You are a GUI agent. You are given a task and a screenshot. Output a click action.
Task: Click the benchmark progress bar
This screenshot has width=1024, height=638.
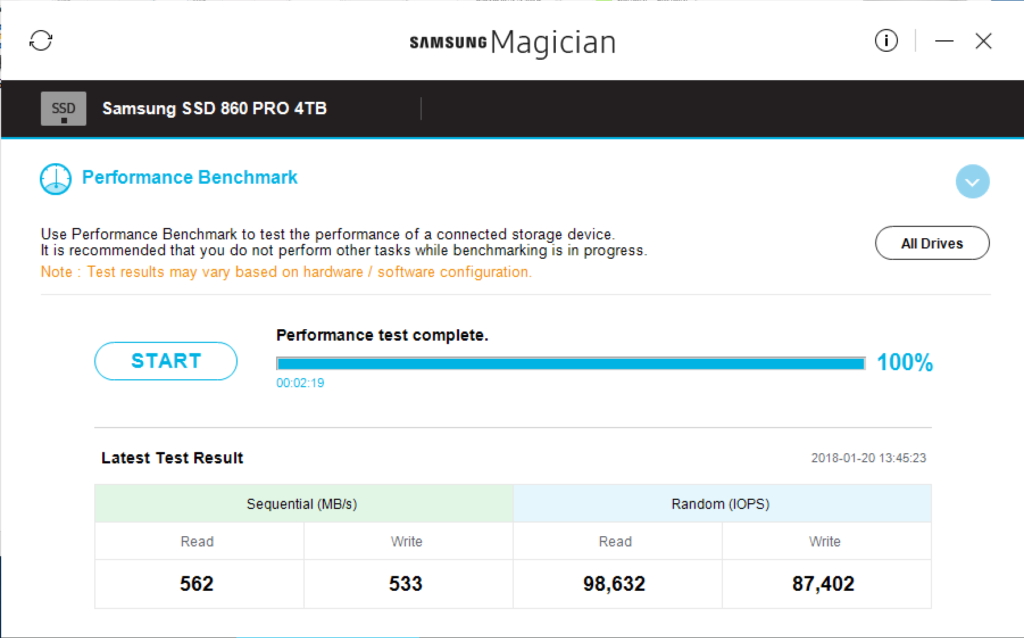[570, 363]
